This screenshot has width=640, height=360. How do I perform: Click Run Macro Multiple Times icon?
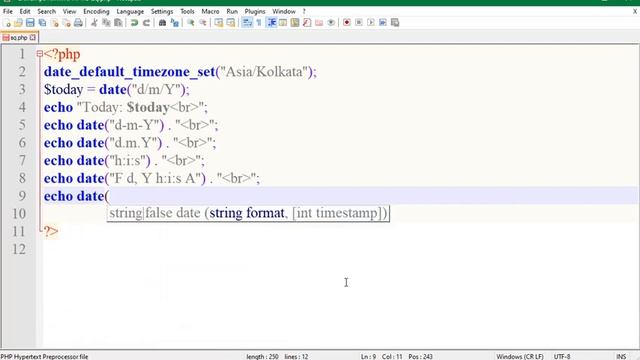click(383, 23)
